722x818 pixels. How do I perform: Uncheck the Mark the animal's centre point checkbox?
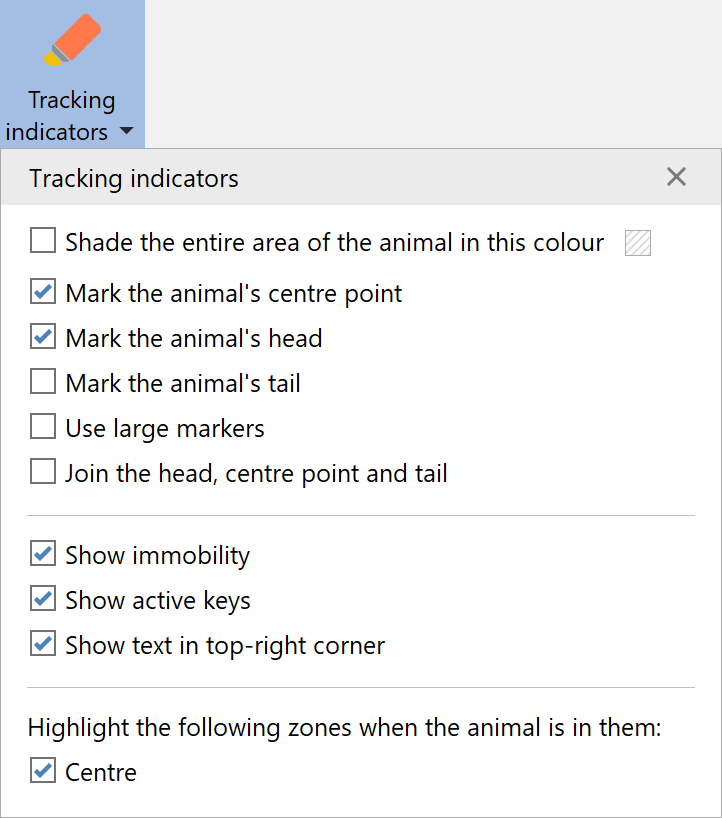[x=43, y=293]
